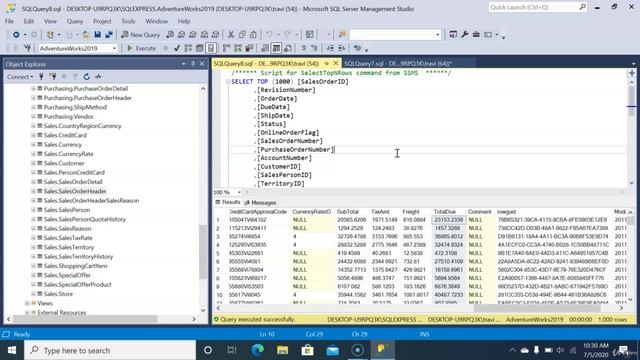Click Comment out selected lines icon
Image resolution: width=640 pixels, height=360 pixels.
303,48
